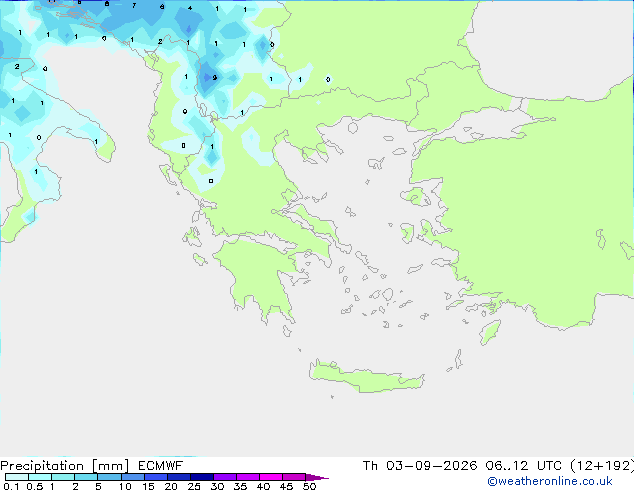The image size is (634, 490).
Task: Click the legend scale label "45"
Action: 286,486
